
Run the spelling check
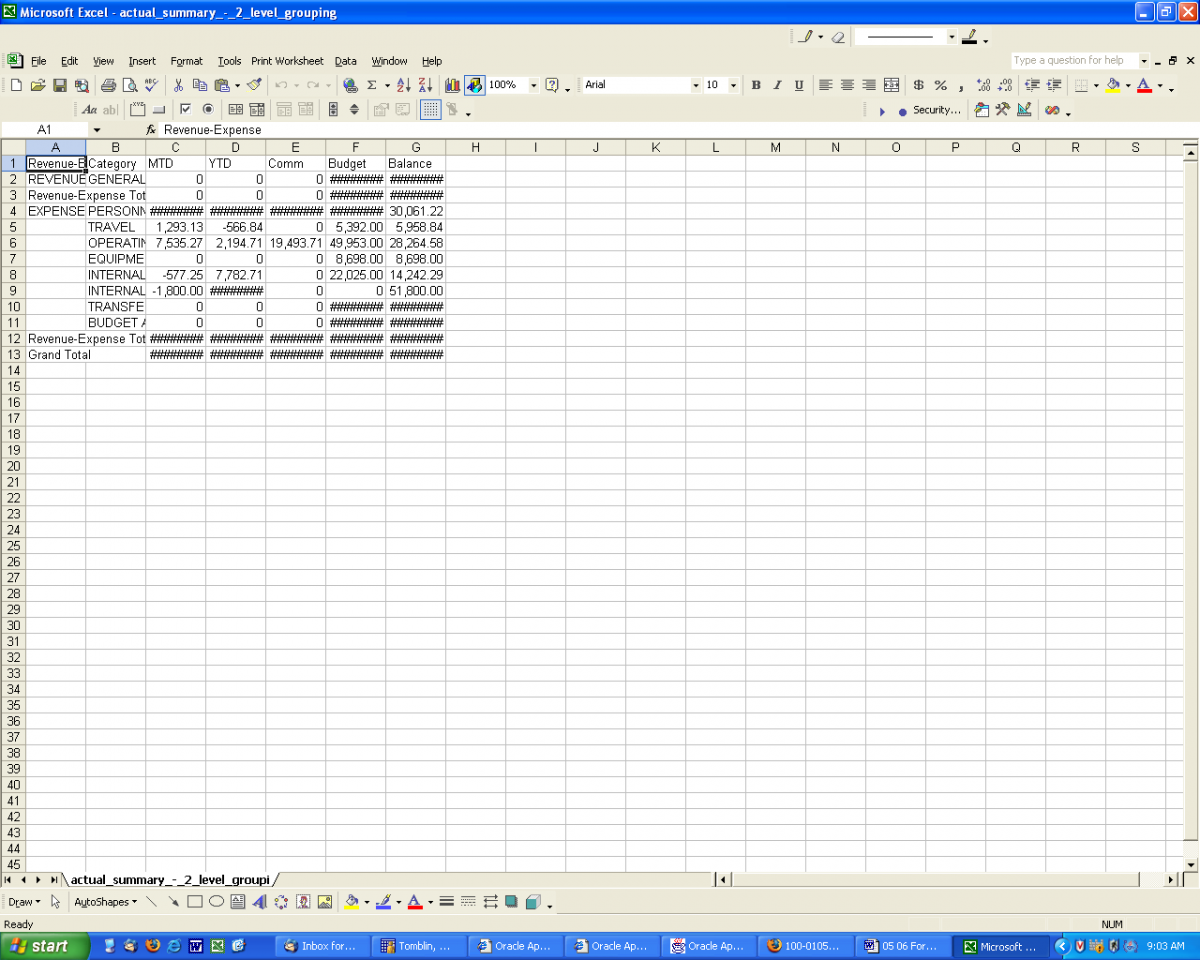click(151, 85)
